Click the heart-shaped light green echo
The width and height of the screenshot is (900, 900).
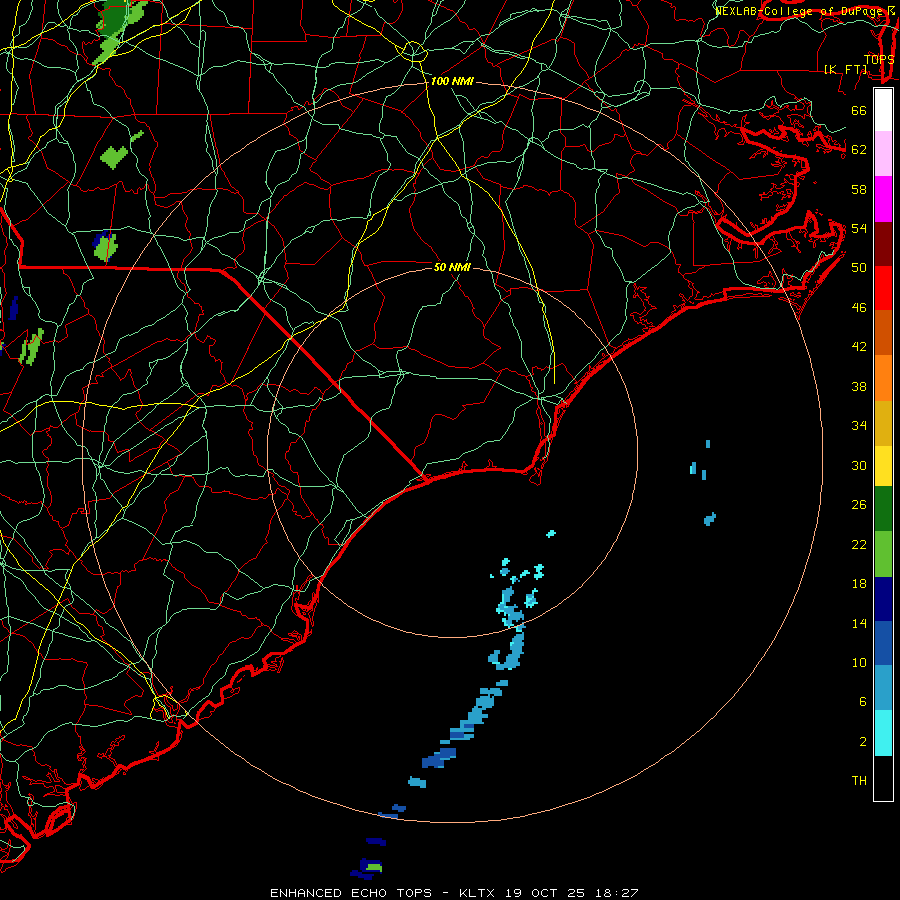click(114, 157)
